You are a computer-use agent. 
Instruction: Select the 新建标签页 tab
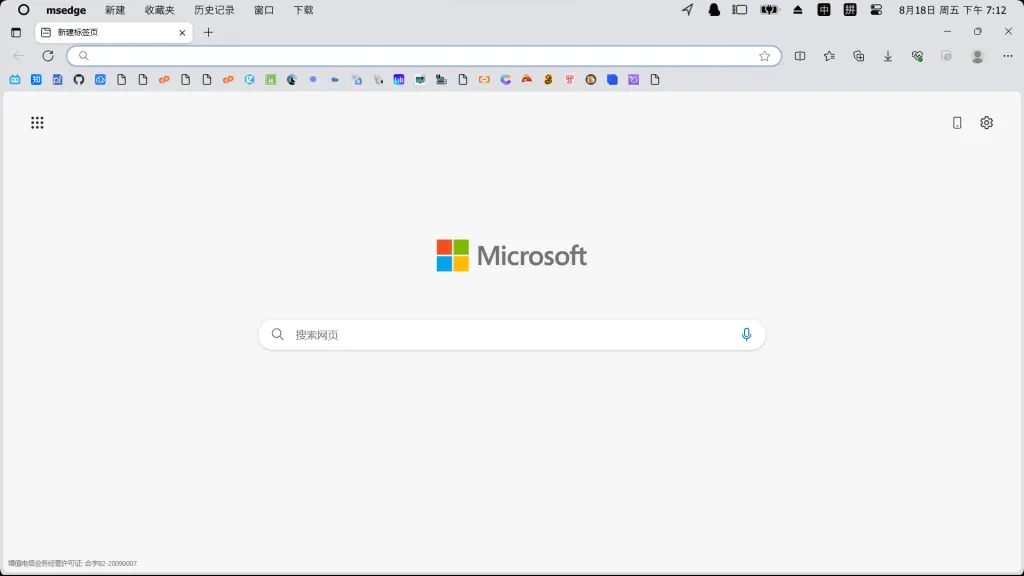[x=114, y=32]
